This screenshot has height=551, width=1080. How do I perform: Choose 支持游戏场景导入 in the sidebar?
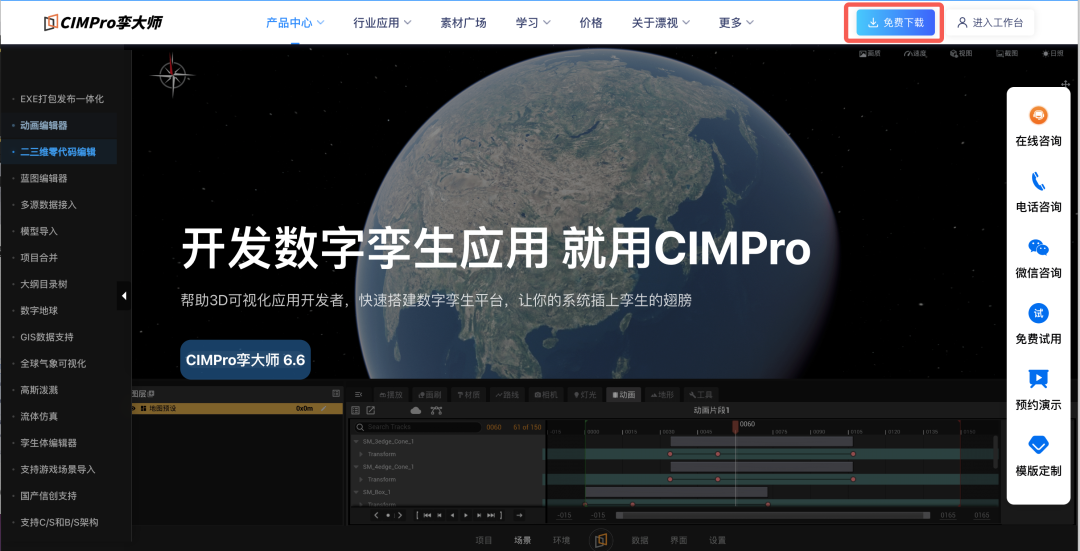point(58,469)
